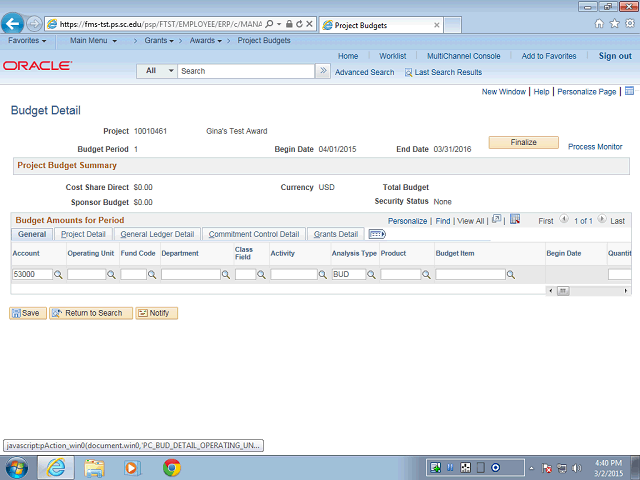640x480 pixels.
Task: Click the search go arrows button
Action: tap(323, 71)
